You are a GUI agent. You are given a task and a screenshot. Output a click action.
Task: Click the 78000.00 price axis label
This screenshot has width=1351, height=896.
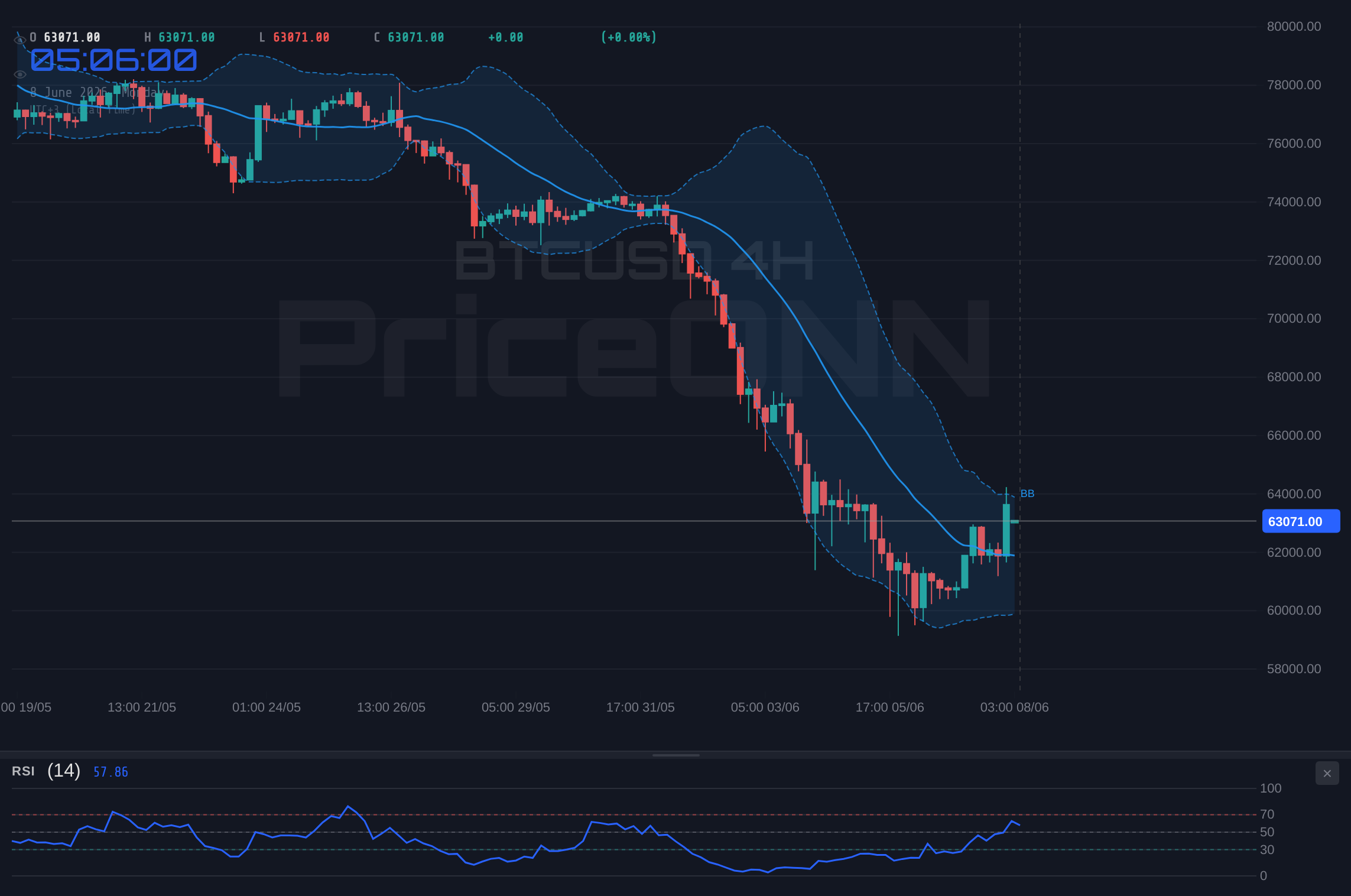(x=1294, y=85)
